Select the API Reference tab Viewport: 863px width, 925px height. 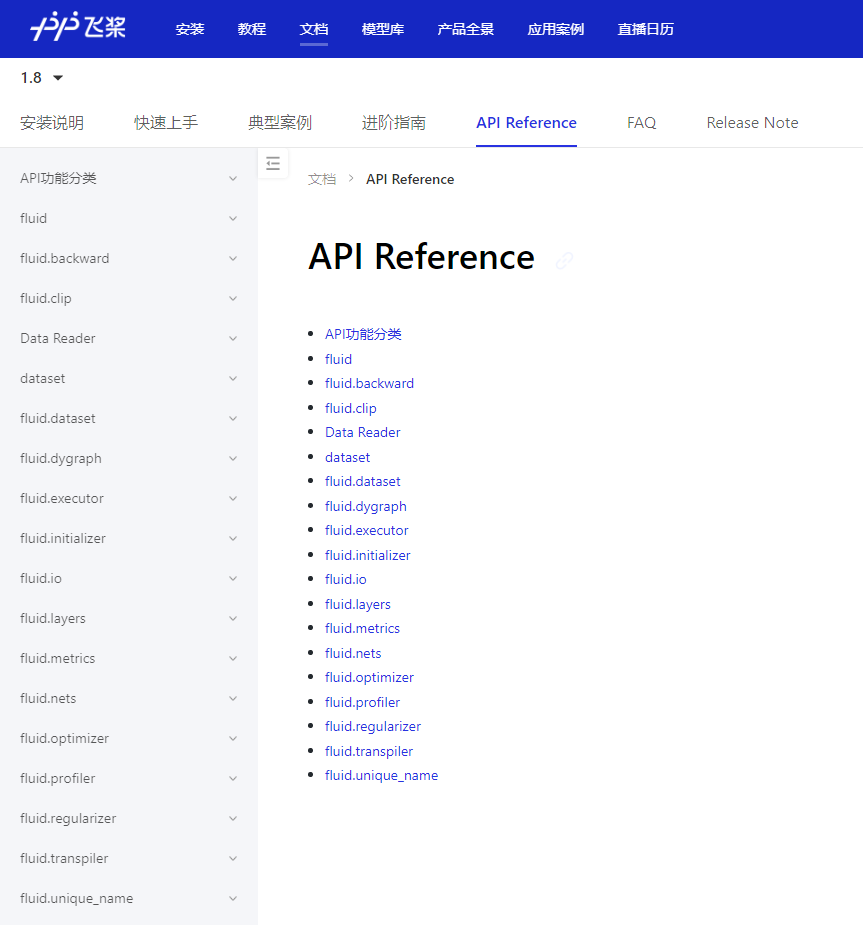point(526,123)
